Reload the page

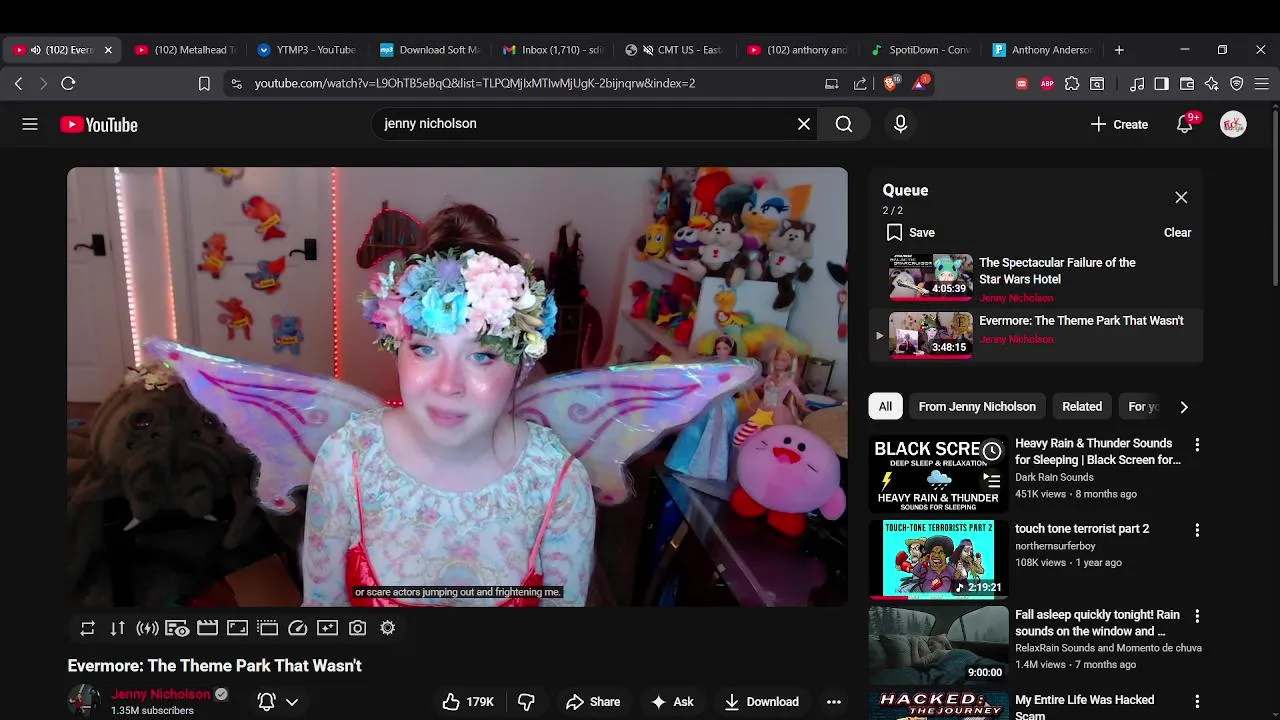(68, 84)
